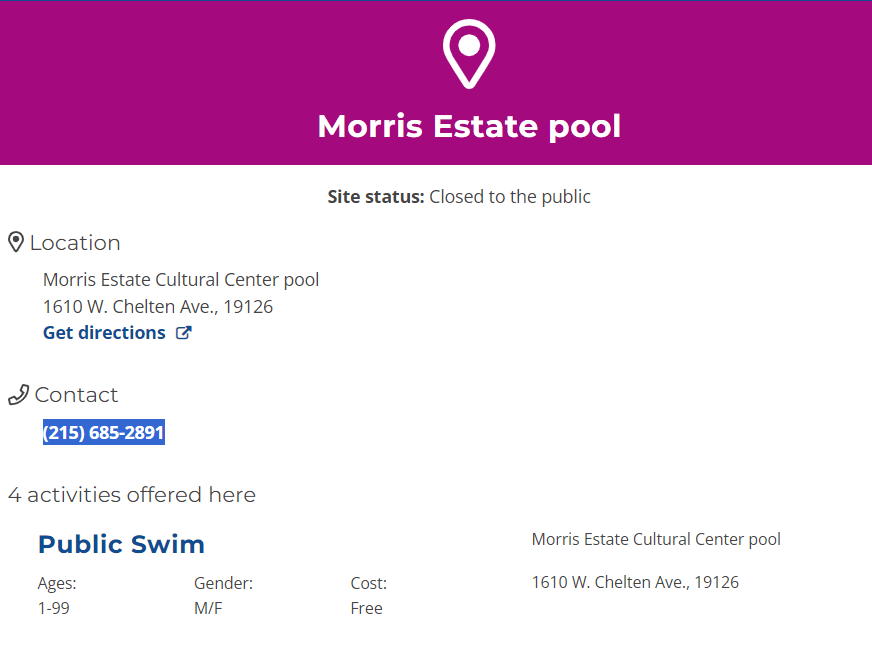Click the Contact section heading
The height and width of the screenshot is (670, 872).
[x=76, y=395]
